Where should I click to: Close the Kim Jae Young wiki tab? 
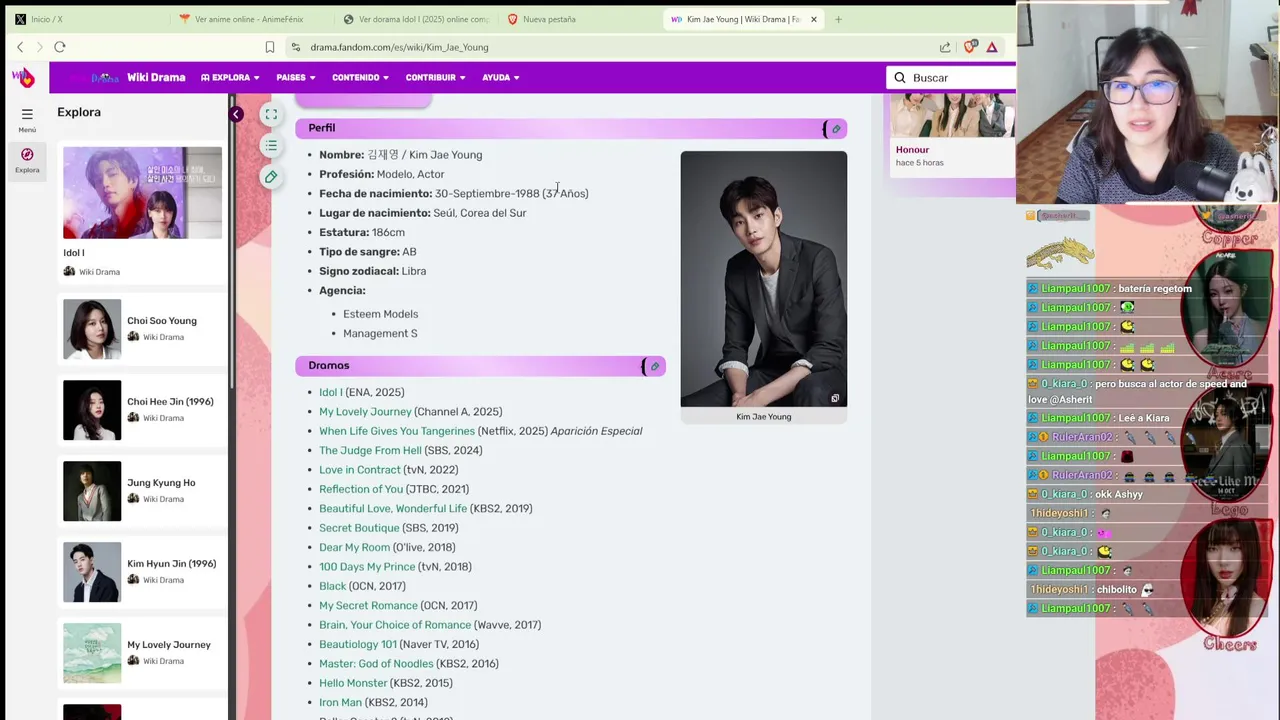pos(813,19)
